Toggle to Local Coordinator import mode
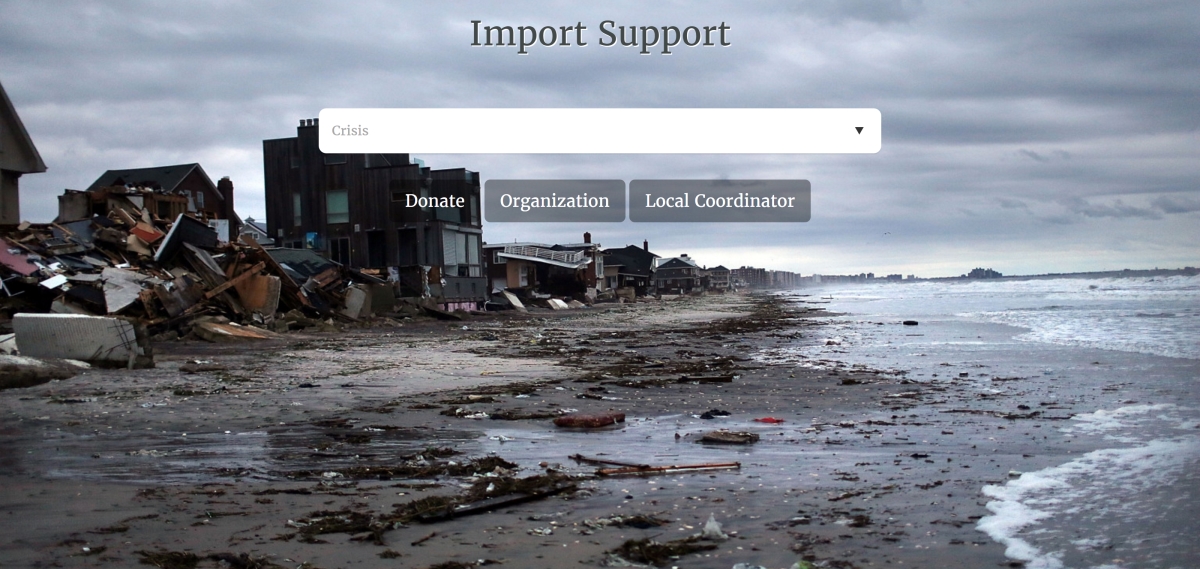1200x569 pixels. (x=720, y=201)
